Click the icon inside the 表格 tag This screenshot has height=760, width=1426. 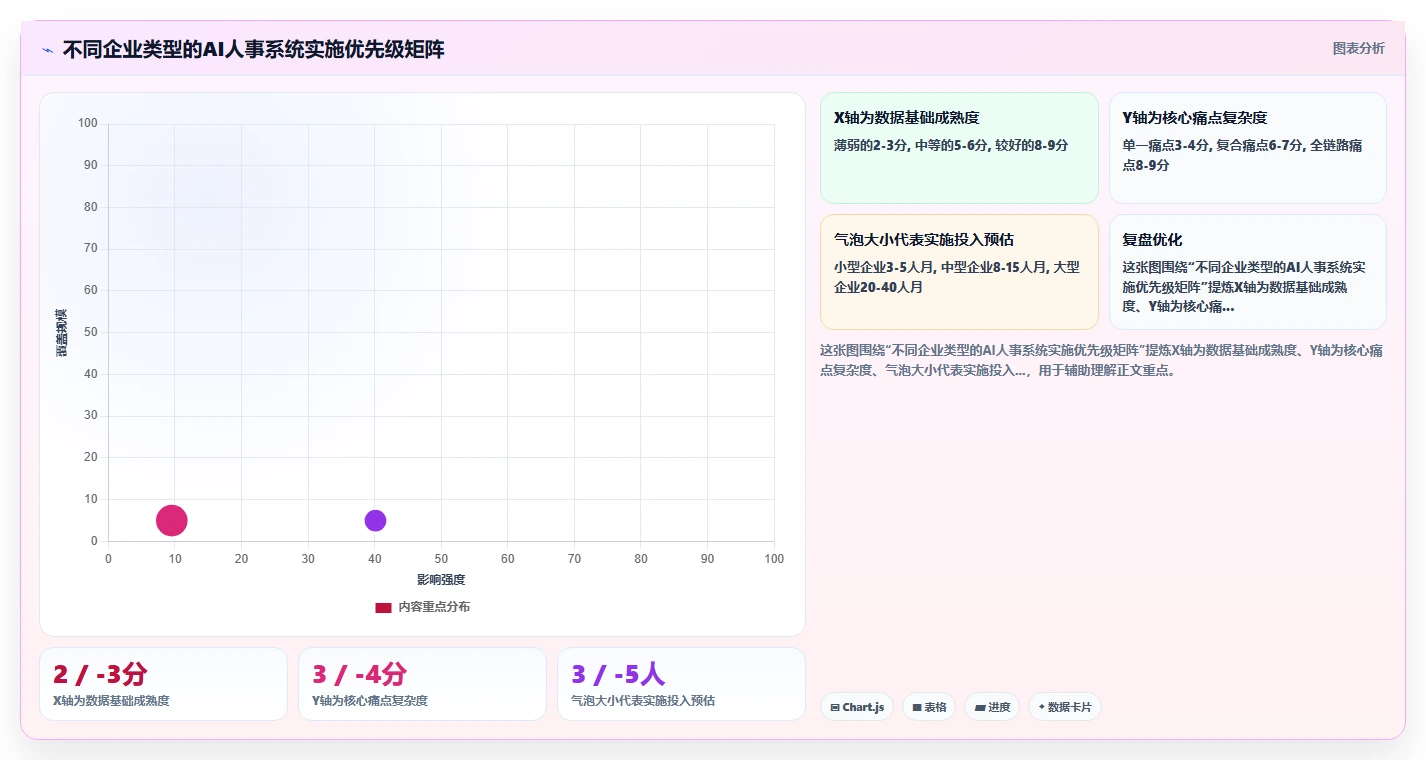tap(916, 707)
